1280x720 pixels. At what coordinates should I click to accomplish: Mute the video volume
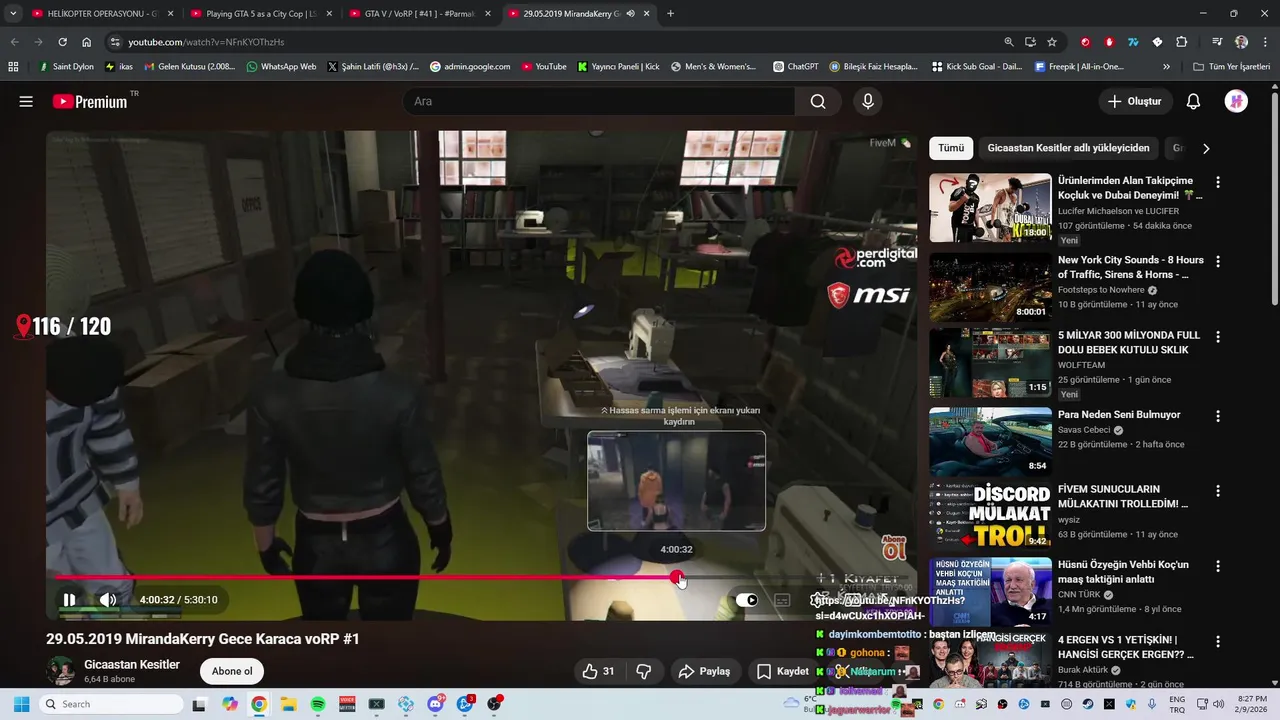point(107,600)
